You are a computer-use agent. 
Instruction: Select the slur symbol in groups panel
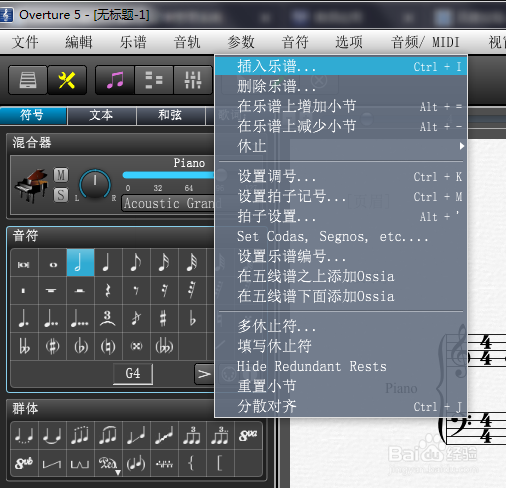[x=52, y=435]
